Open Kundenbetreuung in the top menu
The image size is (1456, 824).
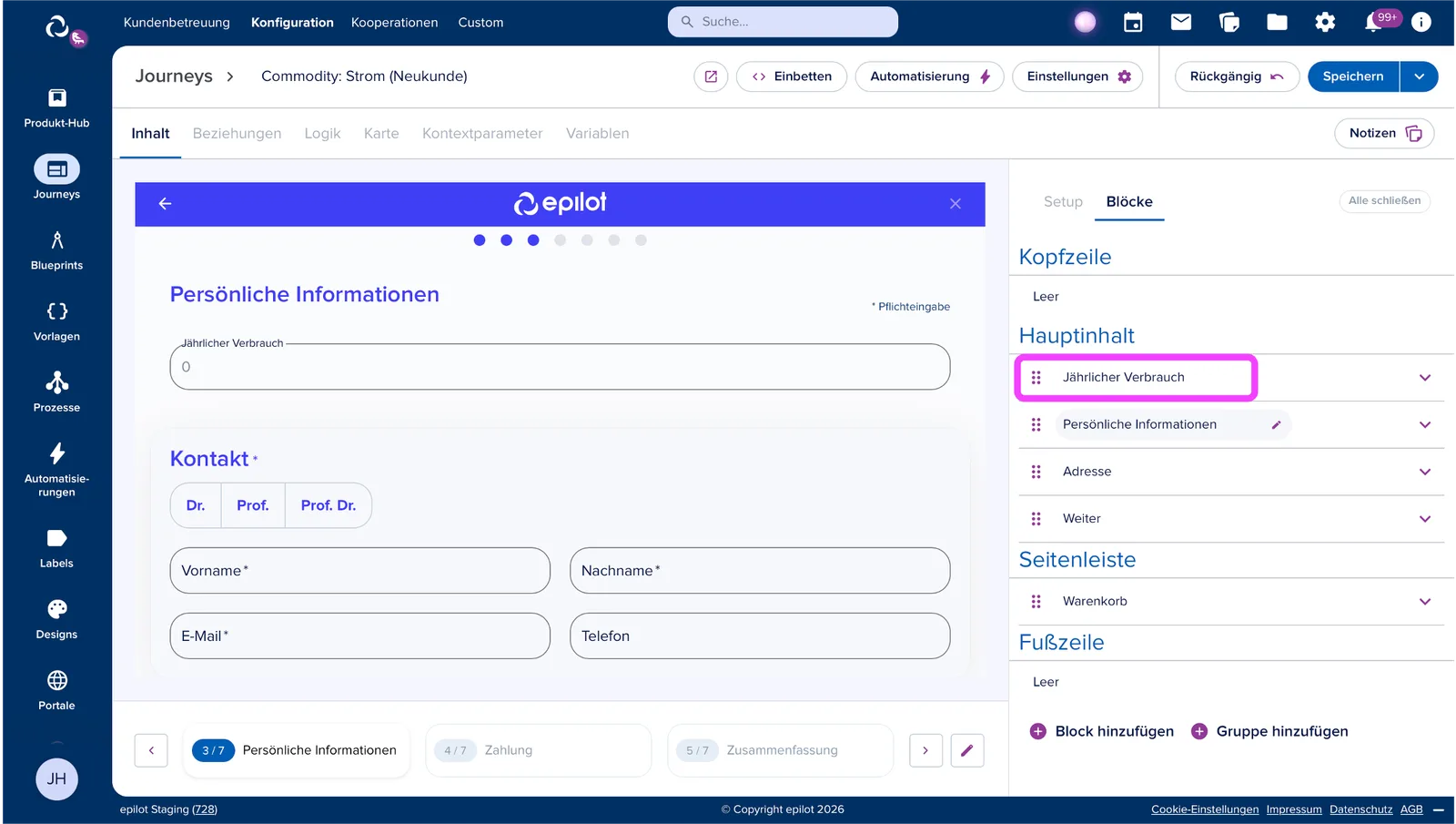click(x=177, y=23)
